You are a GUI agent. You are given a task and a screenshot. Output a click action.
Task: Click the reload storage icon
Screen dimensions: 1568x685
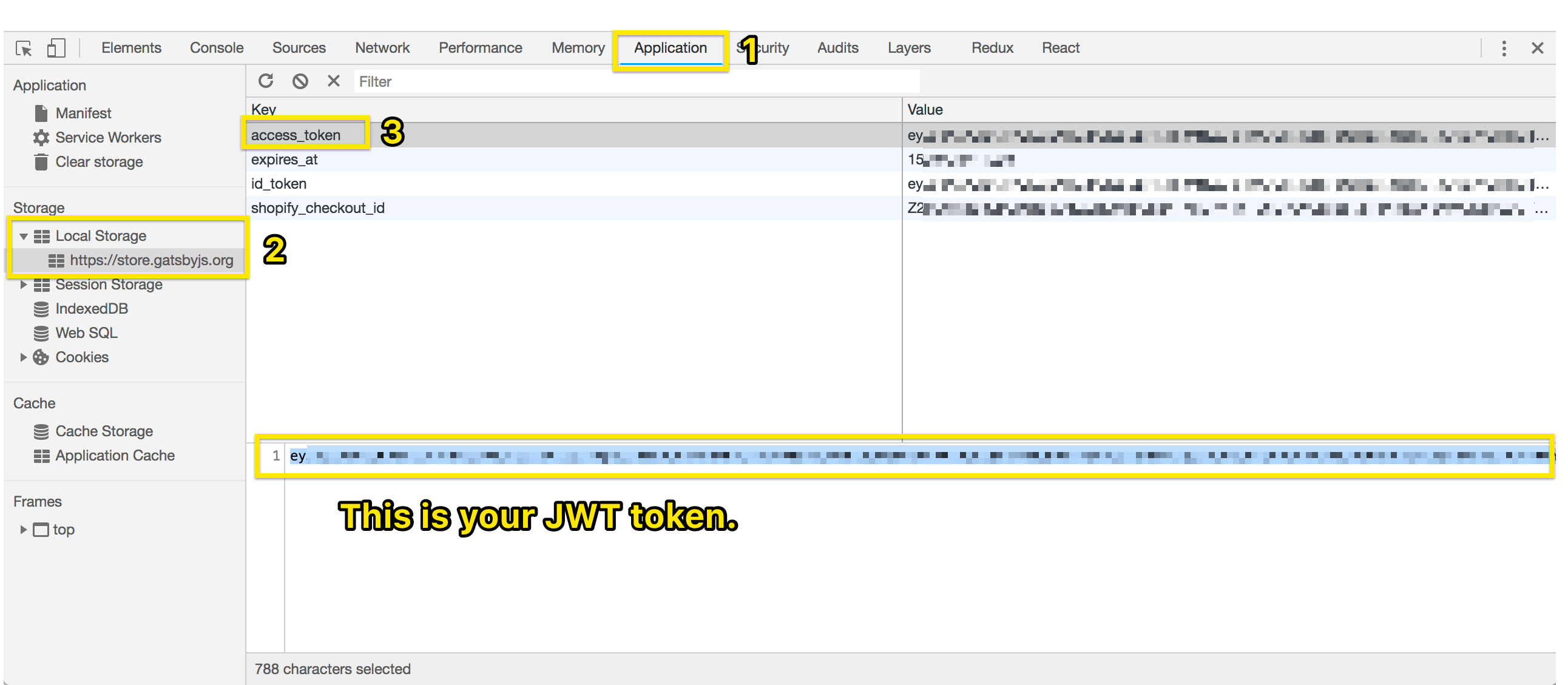tap(267, 82)
